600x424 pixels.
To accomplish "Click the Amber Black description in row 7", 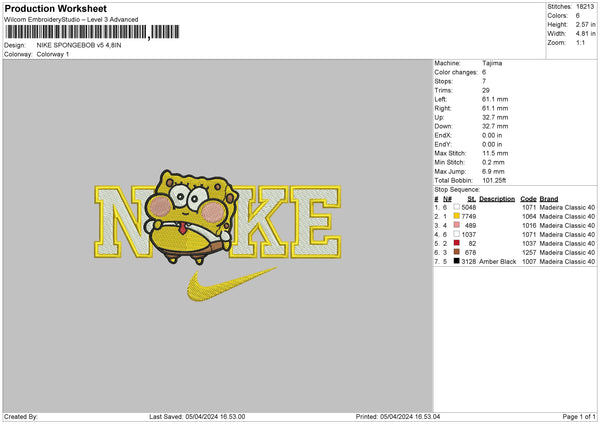I will (497, 262).
